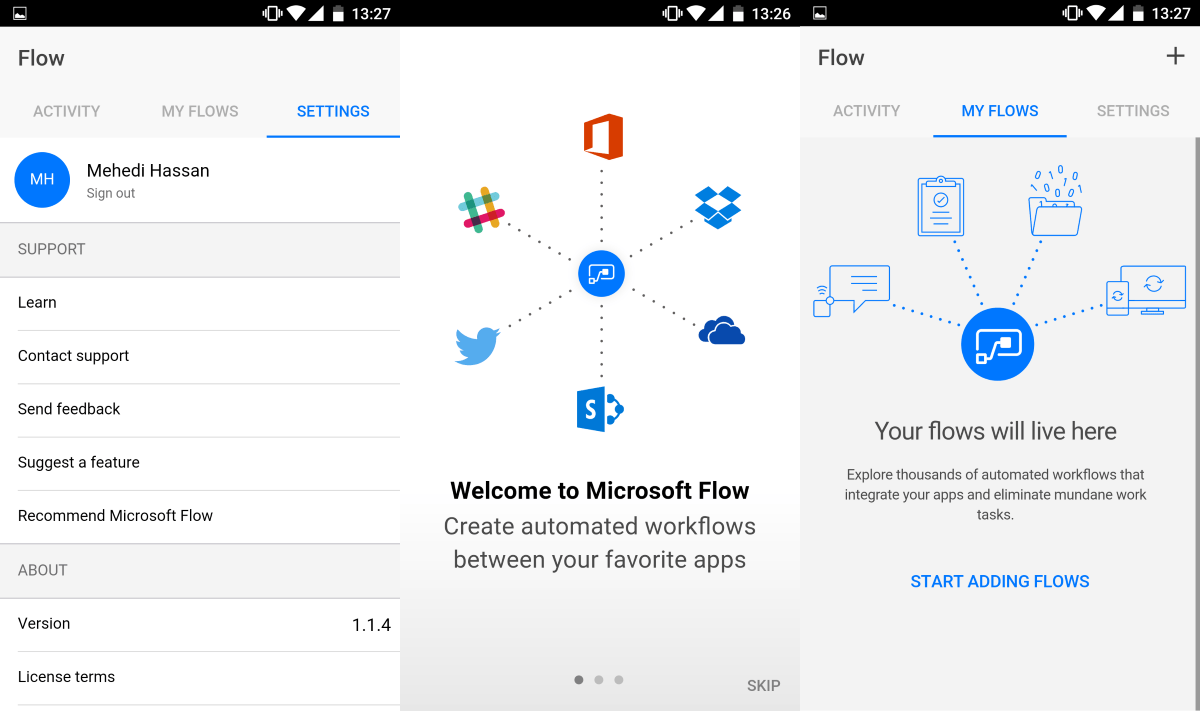1200x711 pixels.
Task: Switch to the ACTIVITY tab
Action: pyautogui.click(x=66, y=111)
